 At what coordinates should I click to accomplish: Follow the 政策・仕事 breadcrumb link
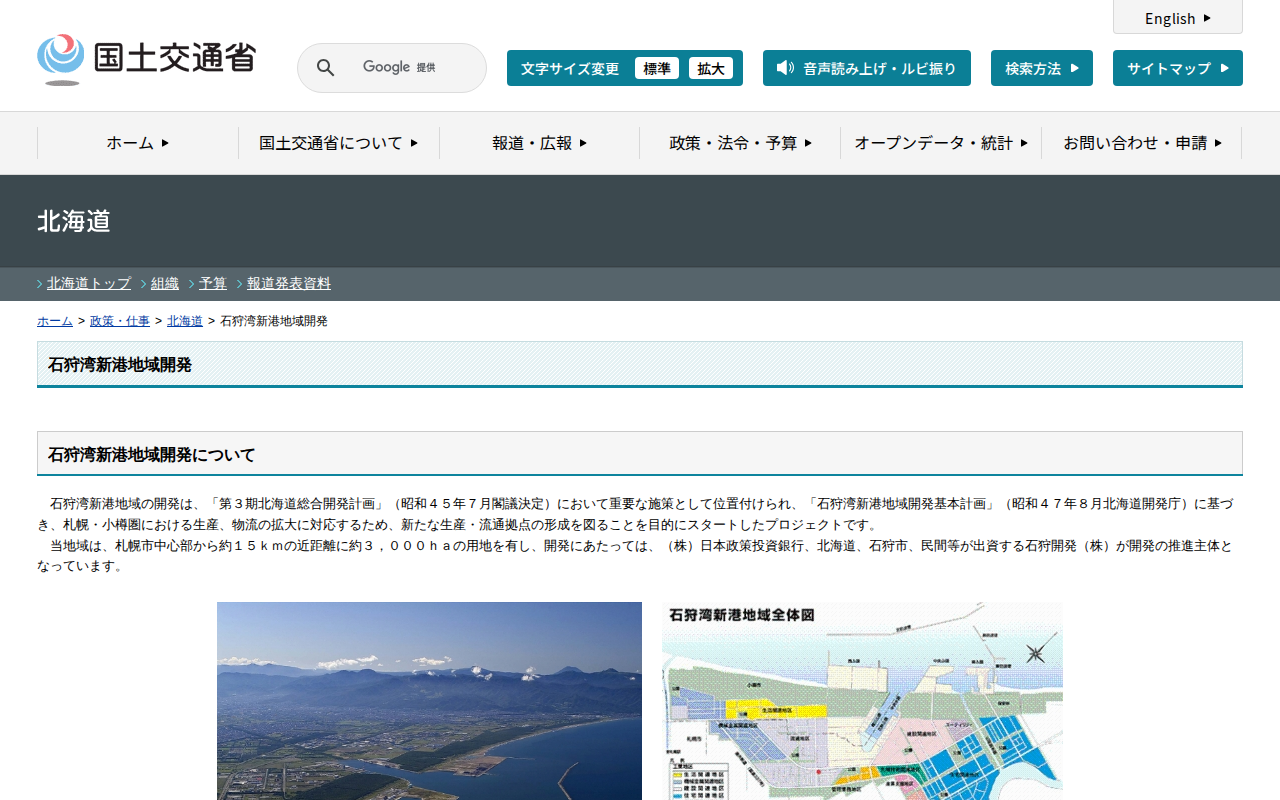(x=120, y=321)
